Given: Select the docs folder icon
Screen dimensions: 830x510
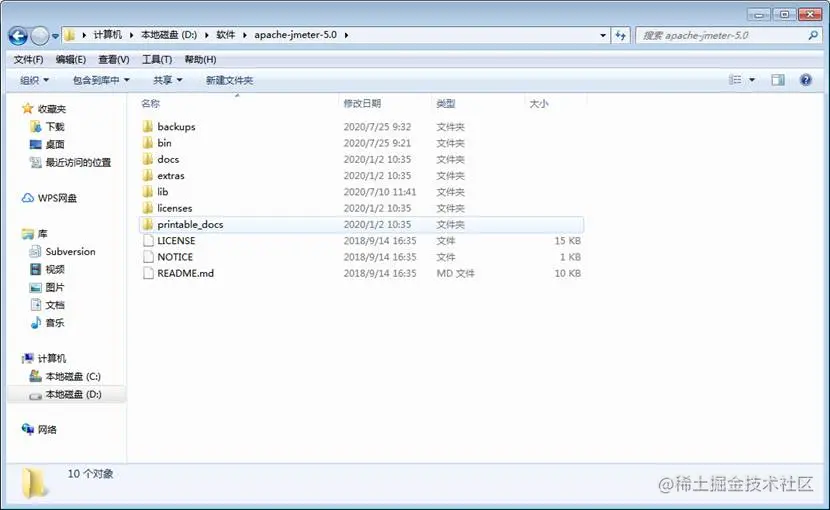Looking at the screenshot, I should (148, 159).
